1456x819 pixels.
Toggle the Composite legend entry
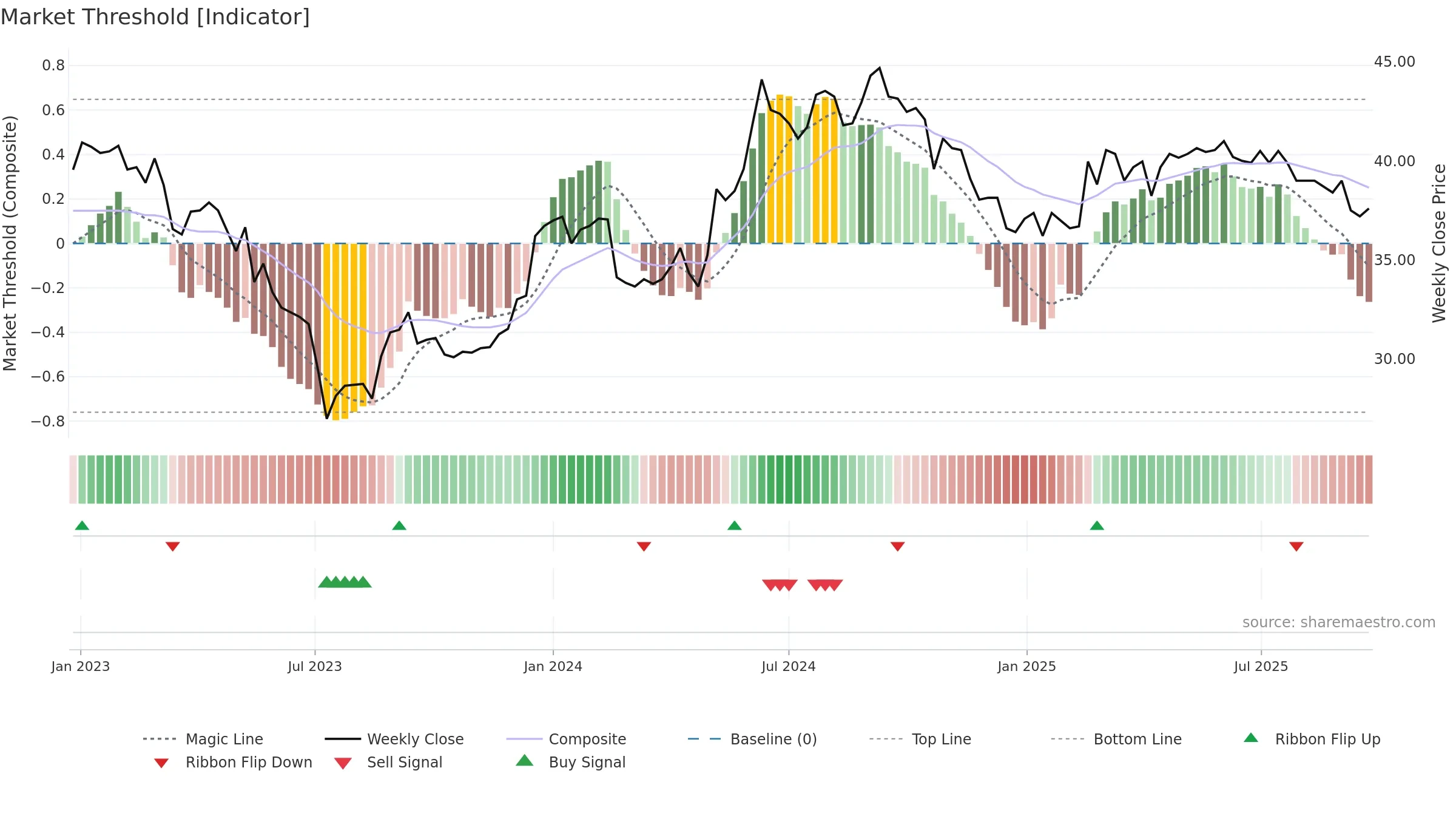point(566,739)
